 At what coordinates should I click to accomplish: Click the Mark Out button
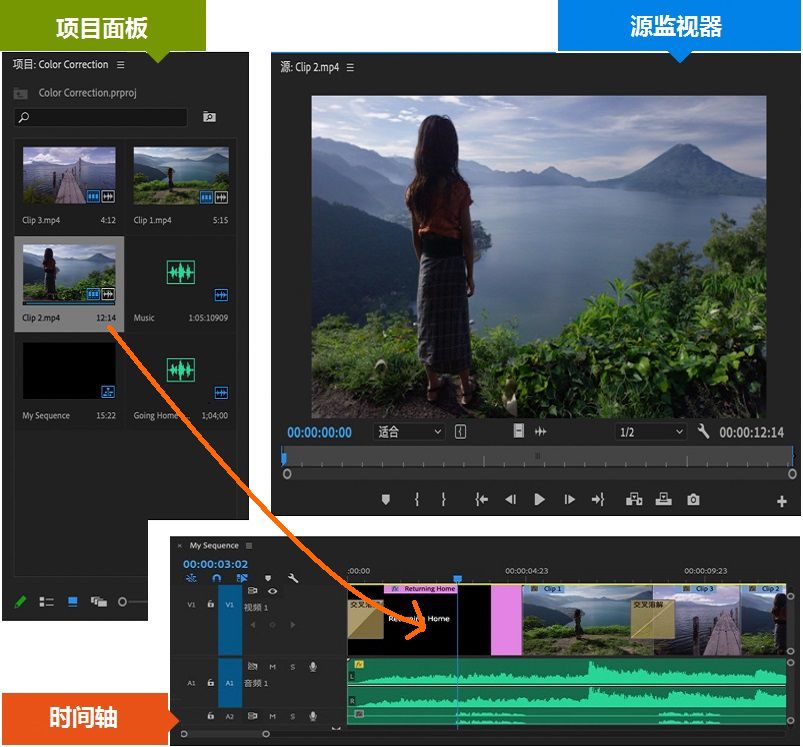pos(443,499)
